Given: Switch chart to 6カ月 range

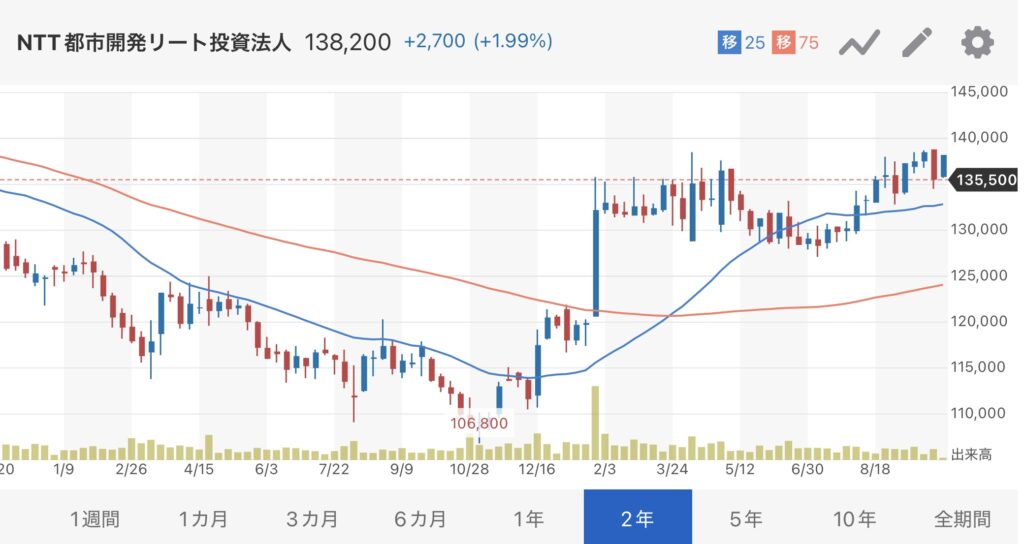Looking at the screenshot, I should coord(420,519).
